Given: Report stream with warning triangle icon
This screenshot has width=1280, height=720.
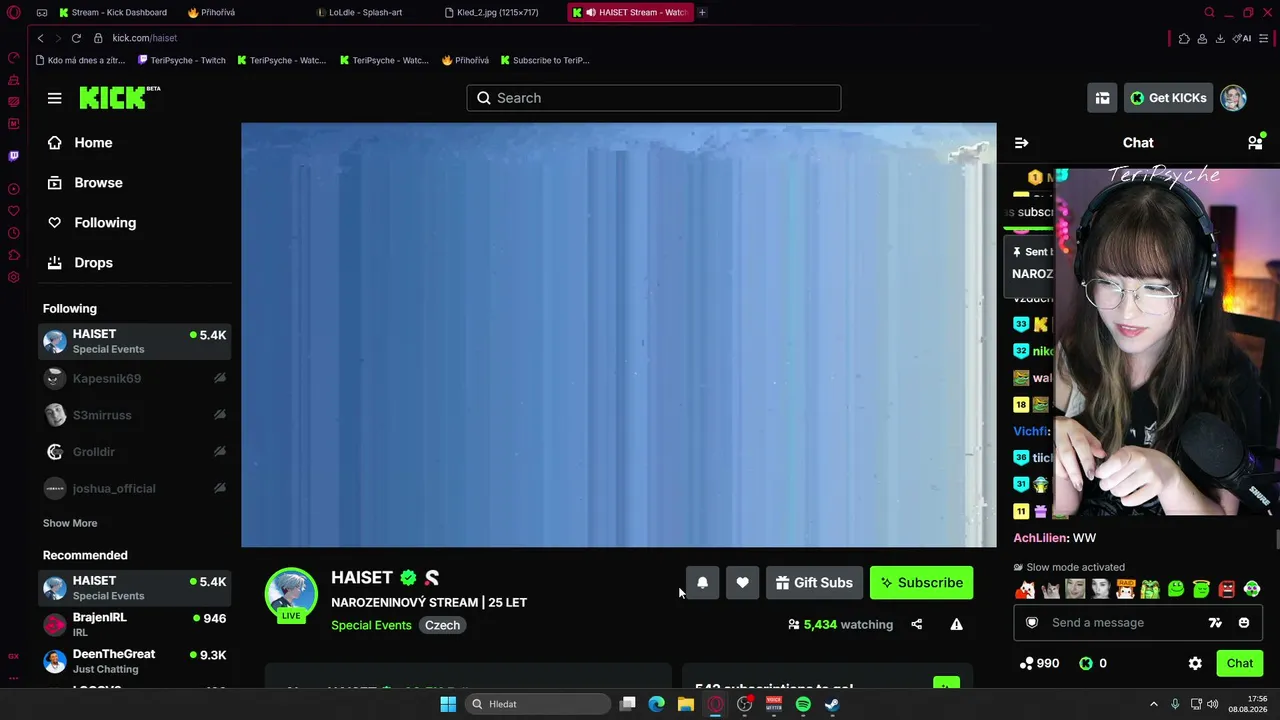Looking at the screenshot, I should coord(956,624).
